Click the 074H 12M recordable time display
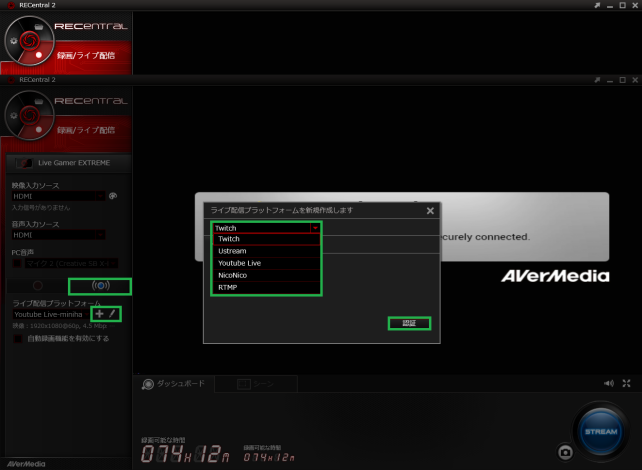642x470 pixels. tap(185, 454)
